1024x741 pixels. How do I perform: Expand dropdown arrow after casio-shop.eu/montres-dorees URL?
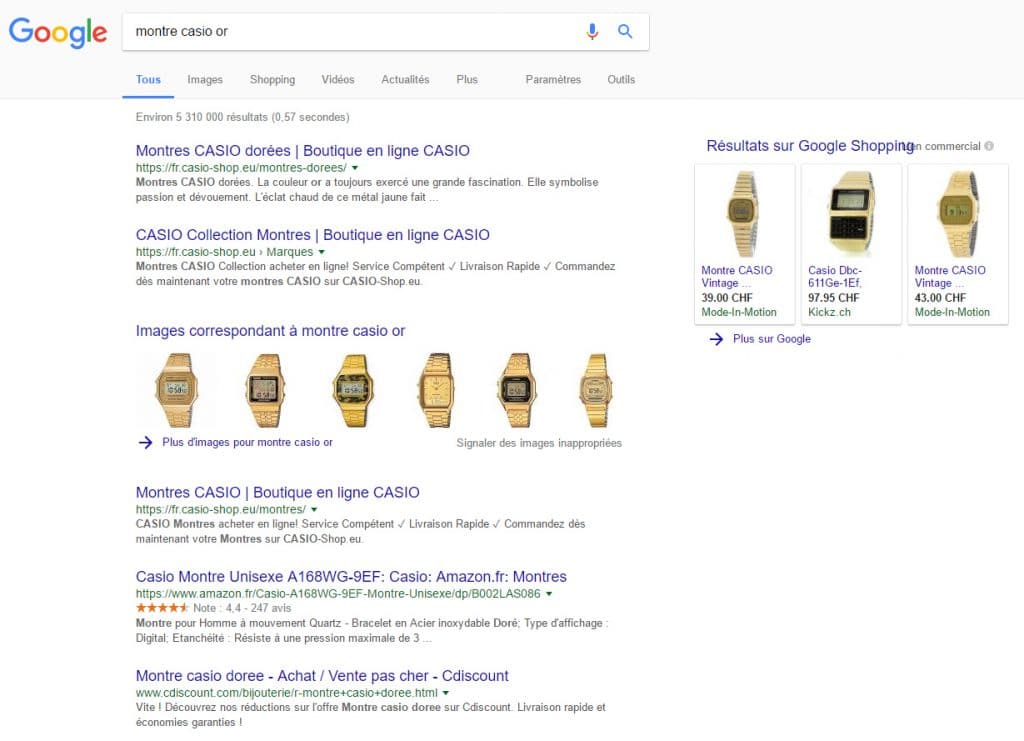(355, 168)
